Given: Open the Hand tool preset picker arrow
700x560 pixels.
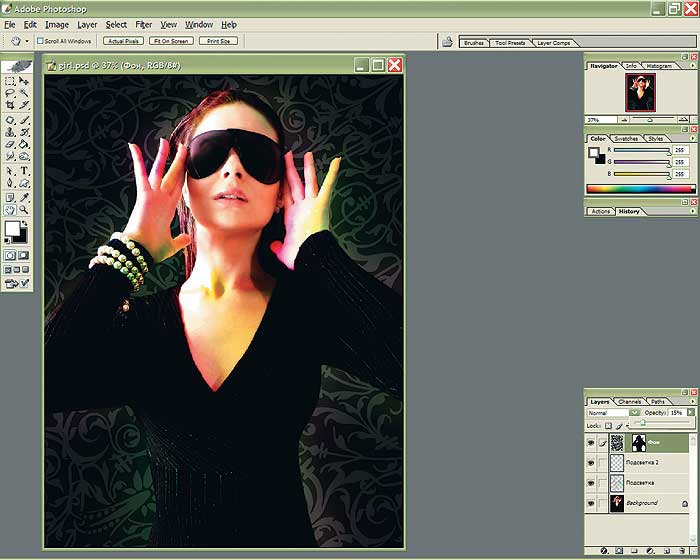Looking at the screenshot, I should [27, 42].
